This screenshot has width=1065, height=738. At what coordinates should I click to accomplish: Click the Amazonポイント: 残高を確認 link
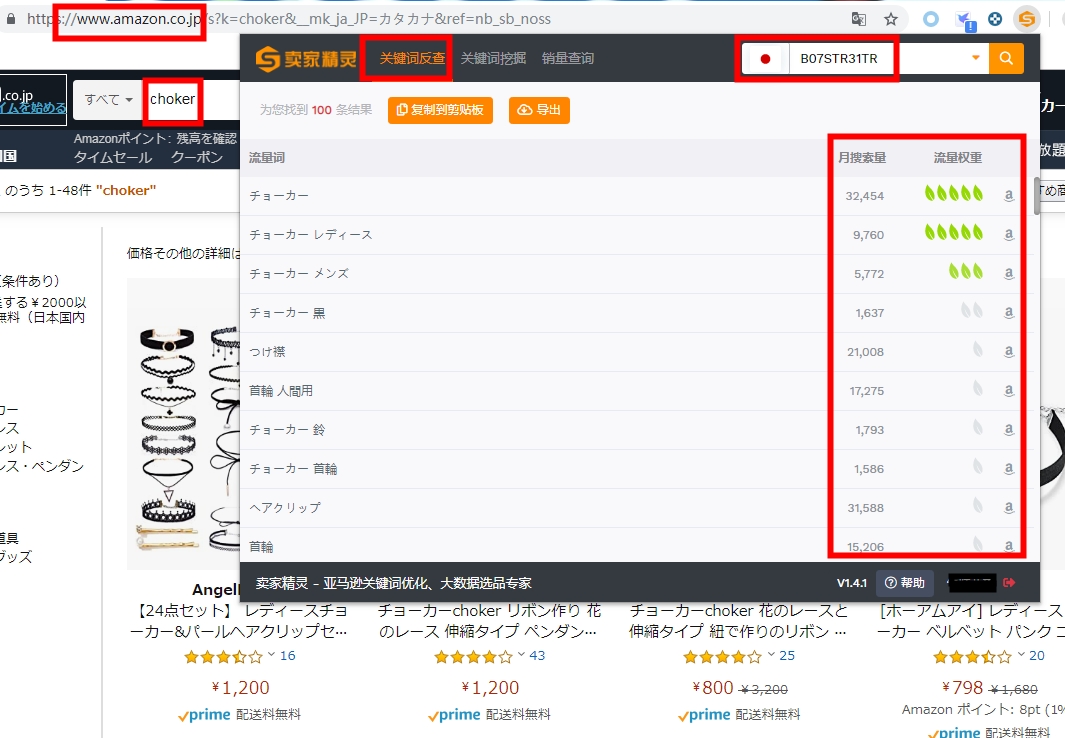click(156, 139)
